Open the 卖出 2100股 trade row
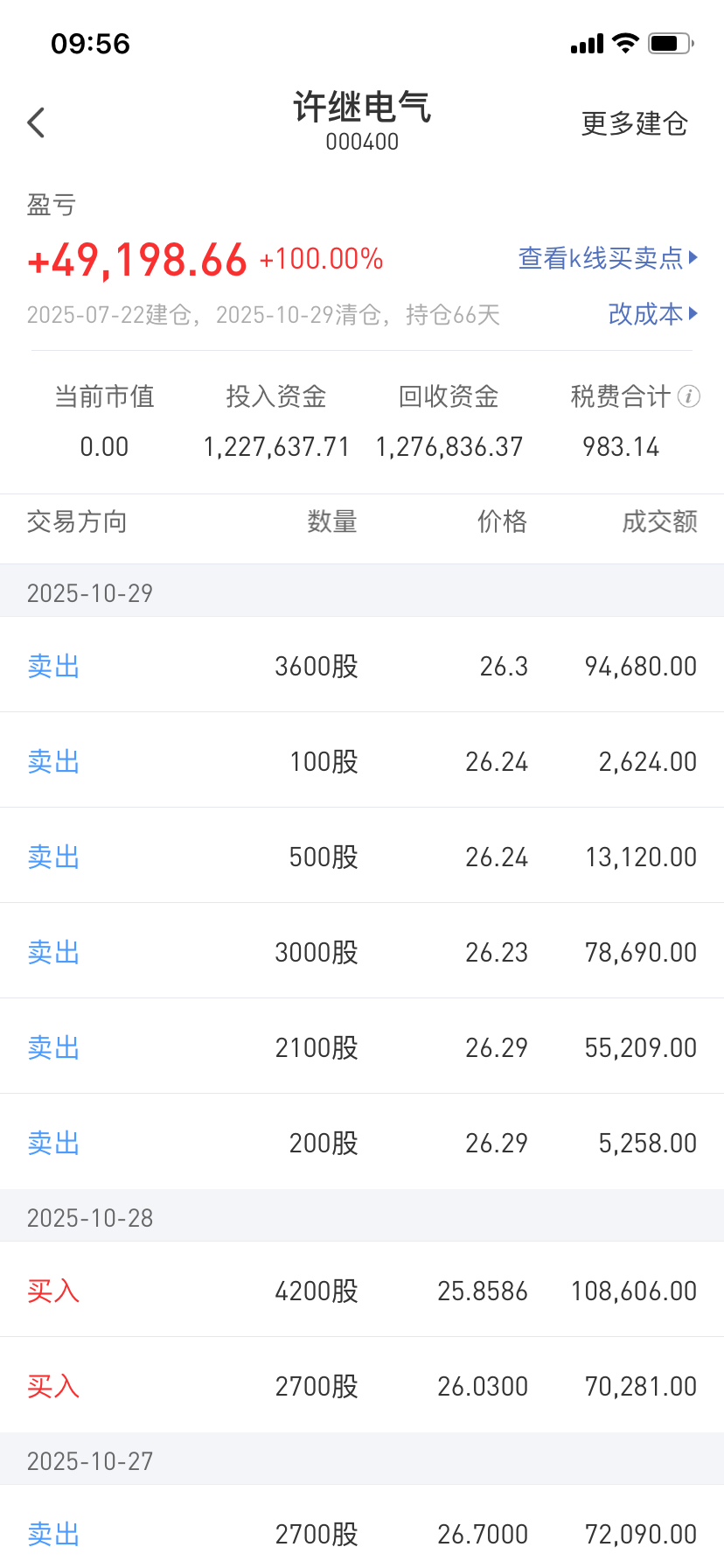The height and width of the screenshot is (1568, 724). tap(362, 1046)
